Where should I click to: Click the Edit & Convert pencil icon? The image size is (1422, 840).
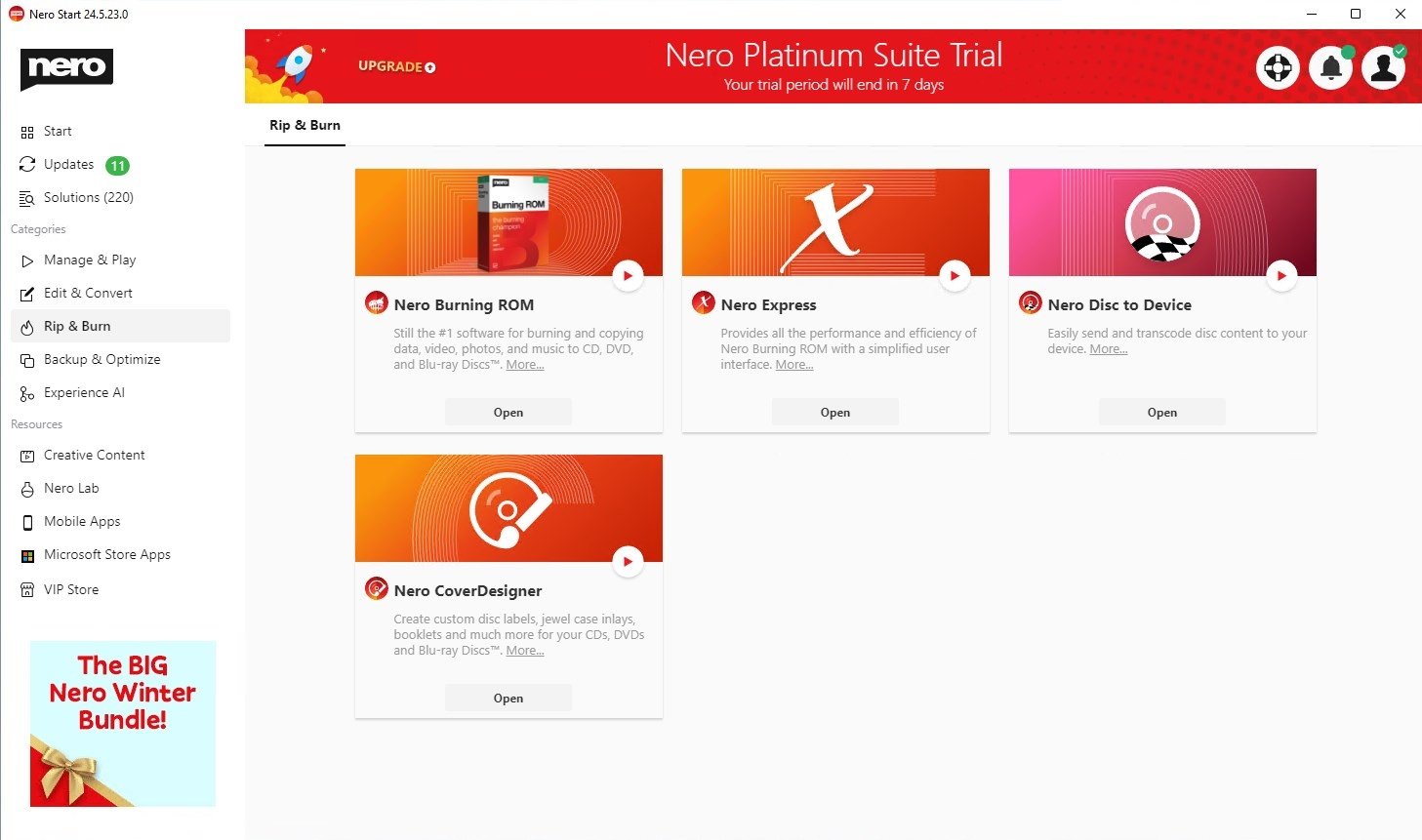click(27, 294)
